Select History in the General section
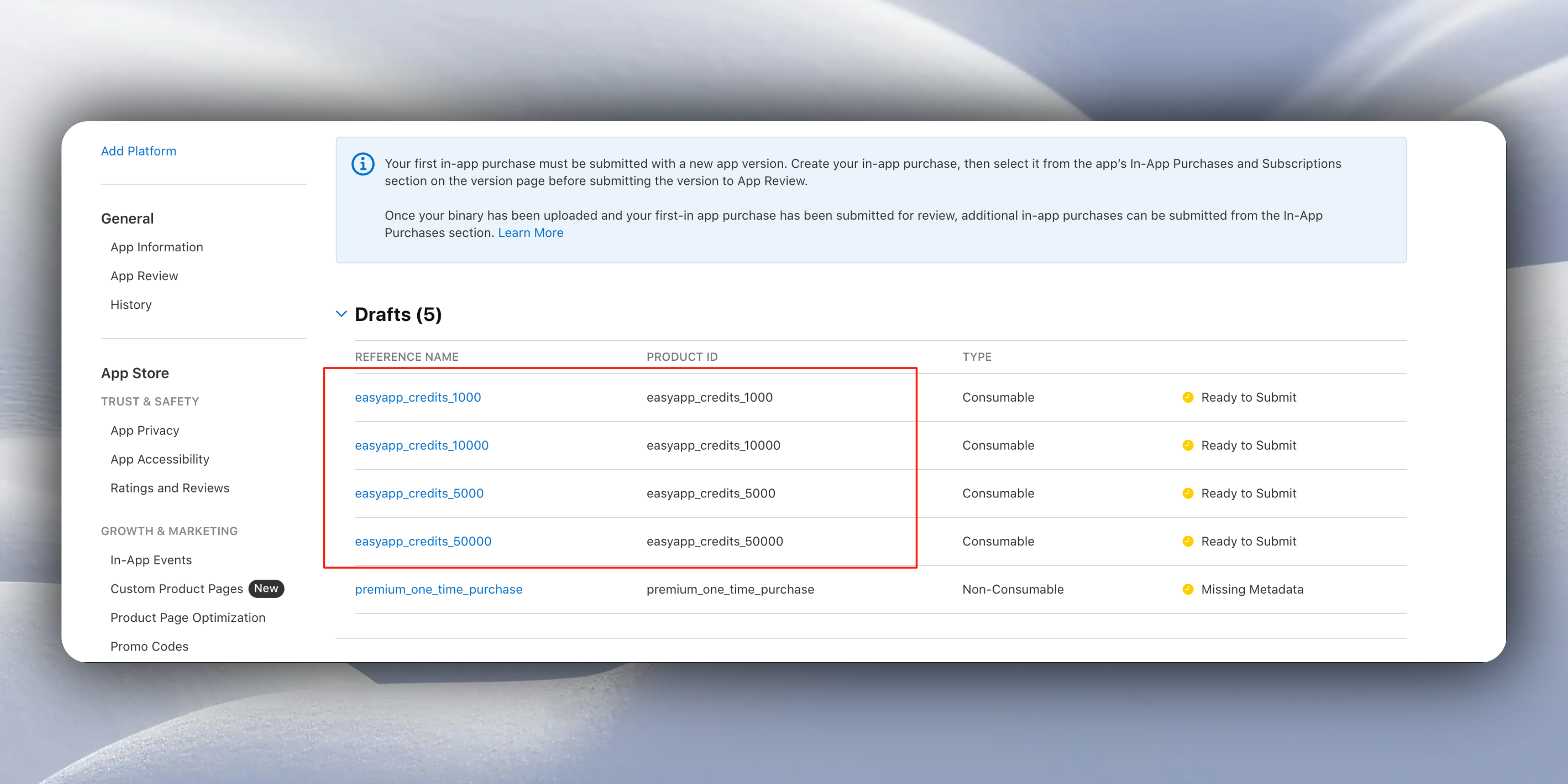The height and width of the screenshot is (784, 1568). click(x=131, y=305)
